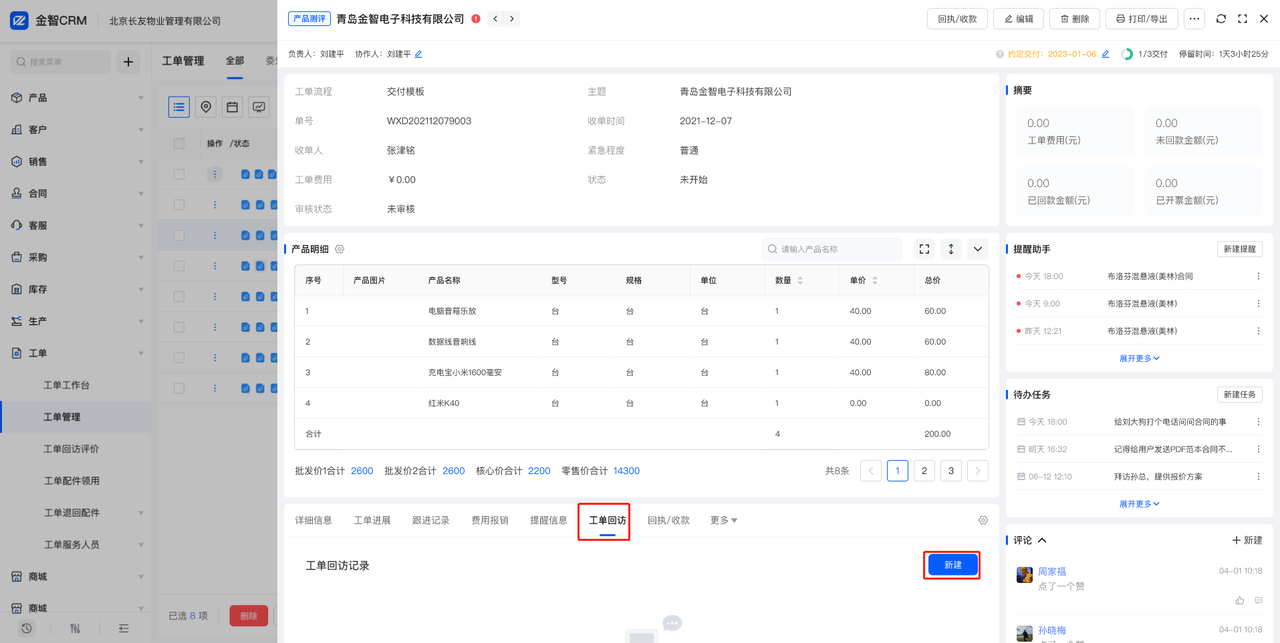Image resolution: width=1280 pixels, height=643 pixels.
Task: Open history clock icon at sidebar bottom
Action: [27, 628]
